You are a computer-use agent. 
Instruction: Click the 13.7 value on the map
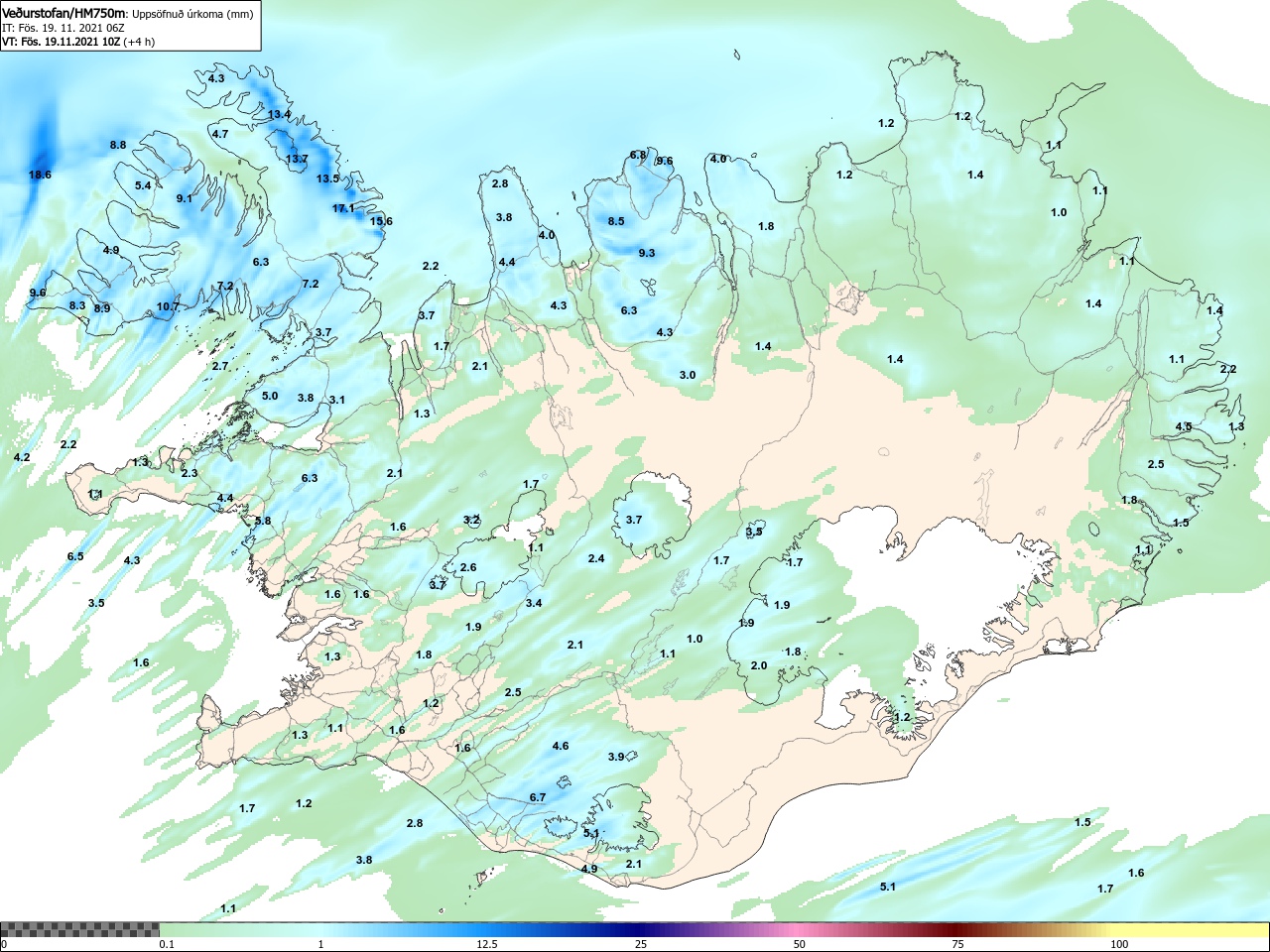point(297,159)
